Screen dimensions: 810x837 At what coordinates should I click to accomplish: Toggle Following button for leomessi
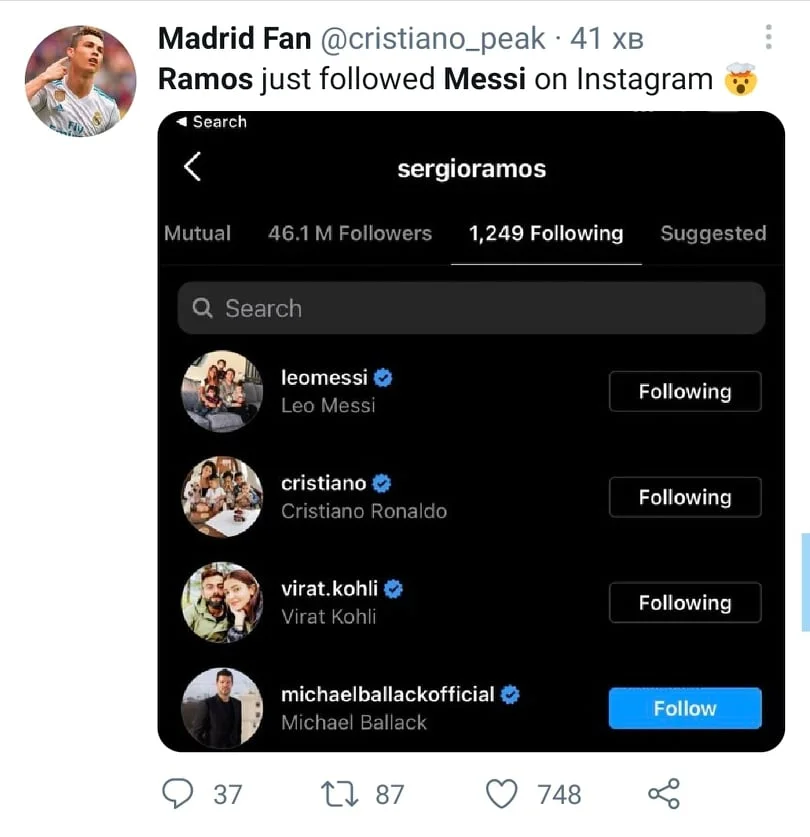click(x=685, y=392)
